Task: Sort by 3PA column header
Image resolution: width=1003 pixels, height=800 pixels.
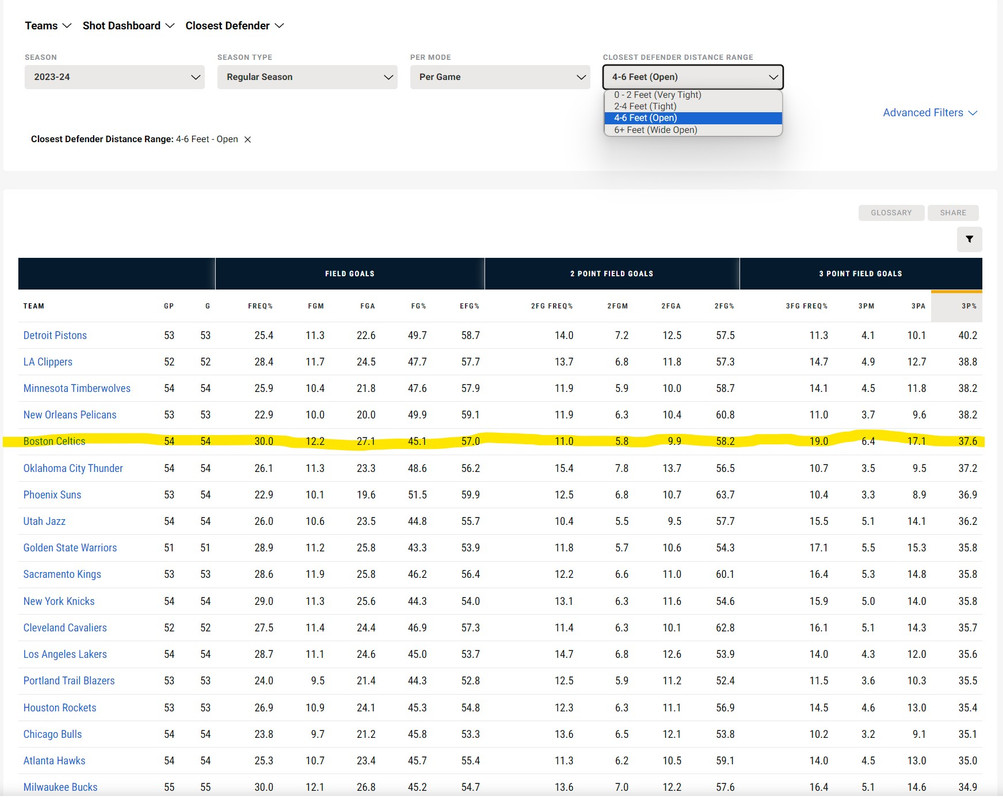Action: (919, 306)
